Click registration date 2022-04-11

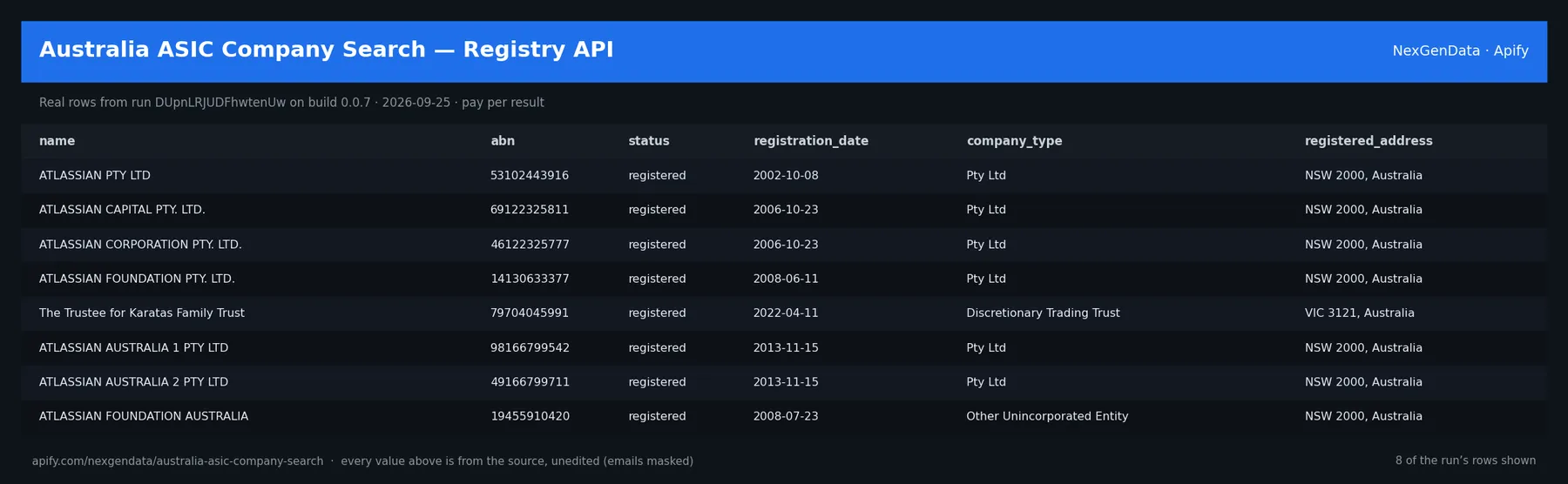pos(786,313)
